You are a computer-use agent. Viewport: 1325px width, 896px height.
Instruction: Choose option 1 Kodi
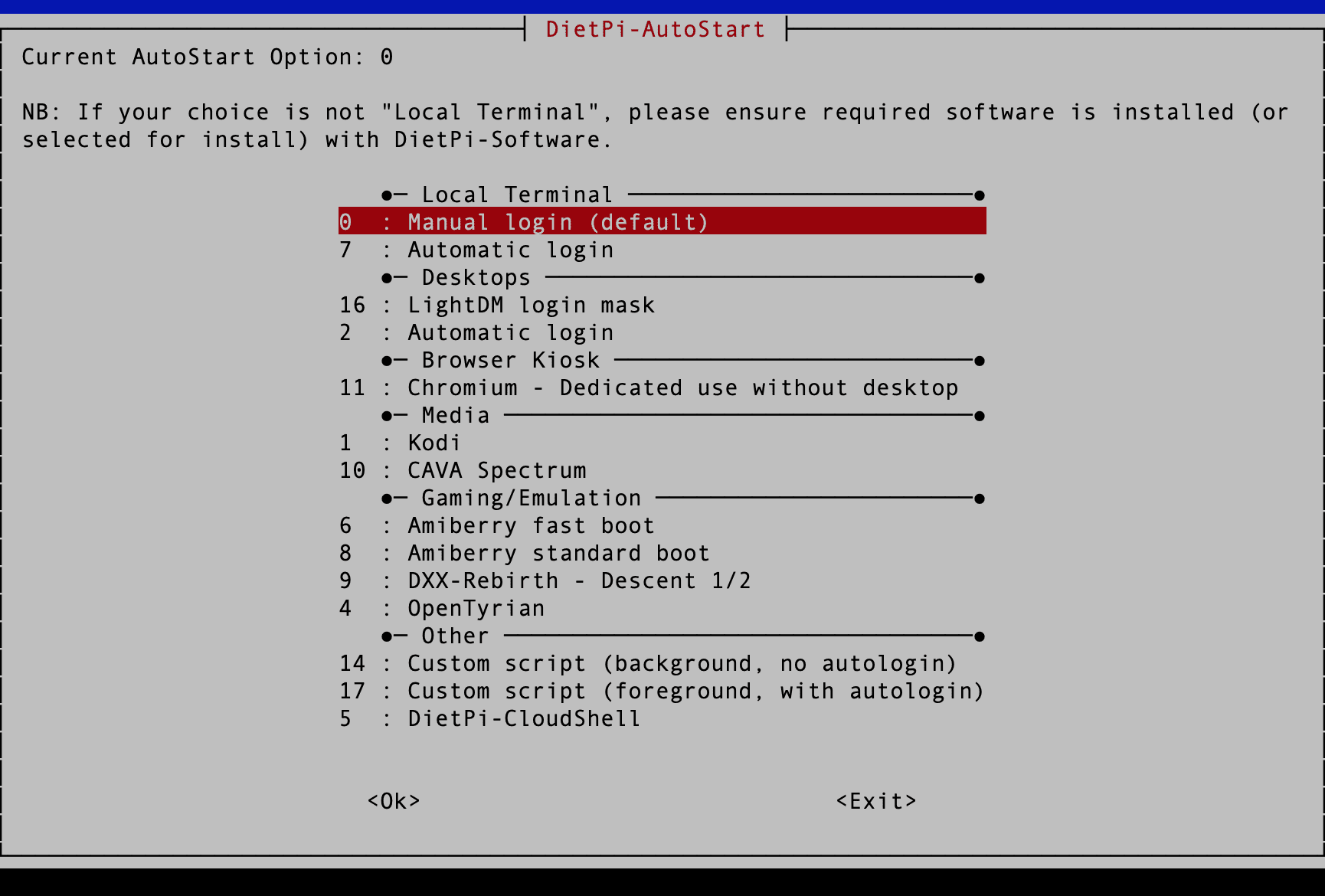point(662,443)
